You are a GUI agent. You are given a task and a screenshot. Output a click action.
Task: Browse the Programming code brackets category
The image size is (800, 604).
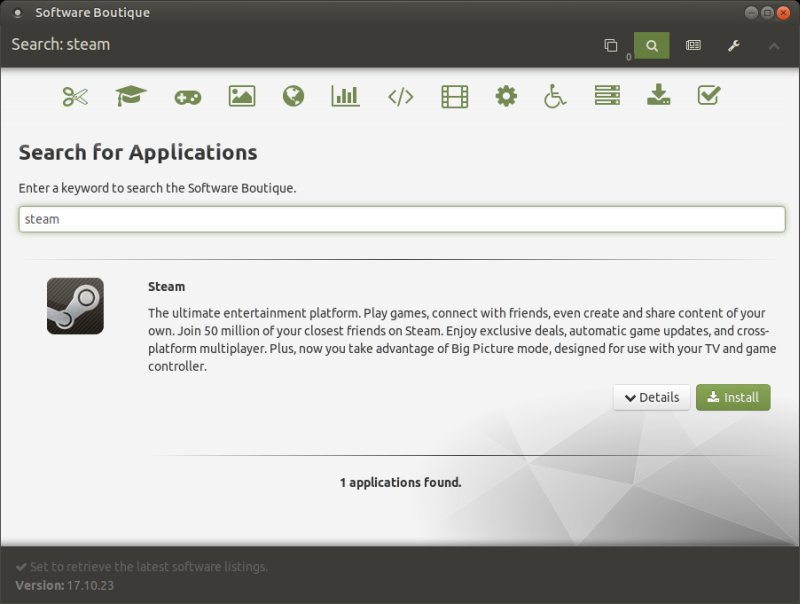(400, 96)
